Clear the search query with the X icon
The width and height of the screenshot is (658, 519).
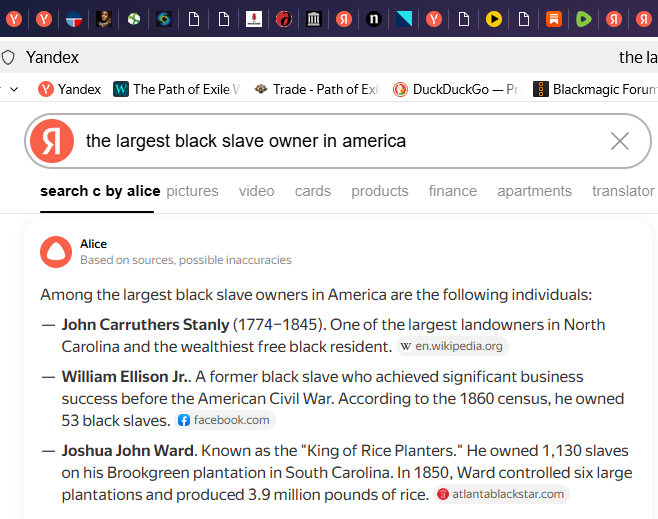point(620,141)
